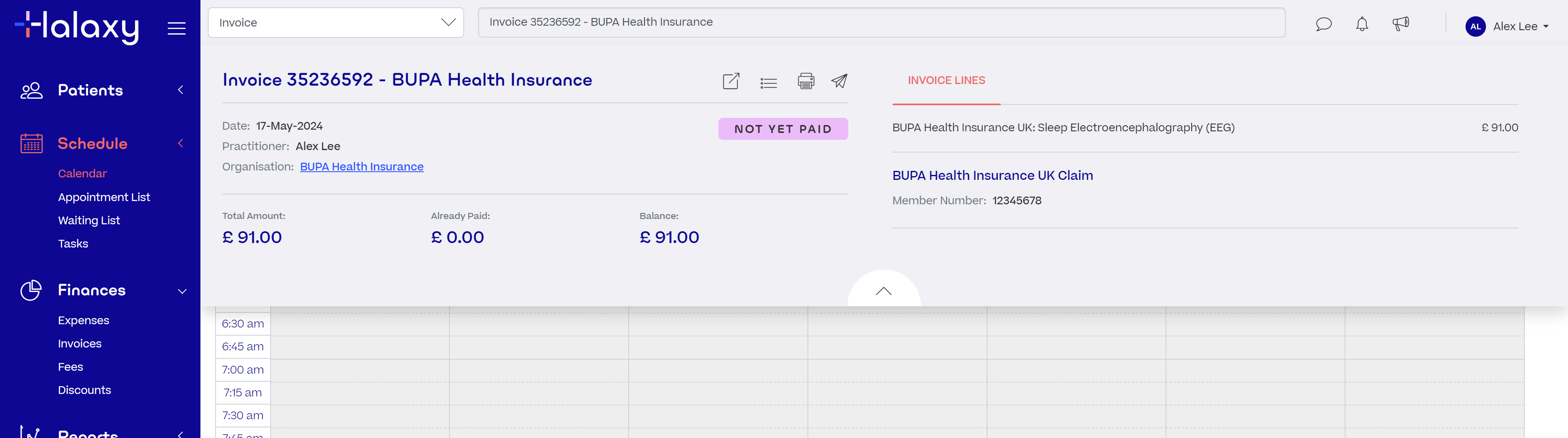Open the Invoice search type dropdown
Viewport: 1568px width, 438px height.
coord(336,22)
